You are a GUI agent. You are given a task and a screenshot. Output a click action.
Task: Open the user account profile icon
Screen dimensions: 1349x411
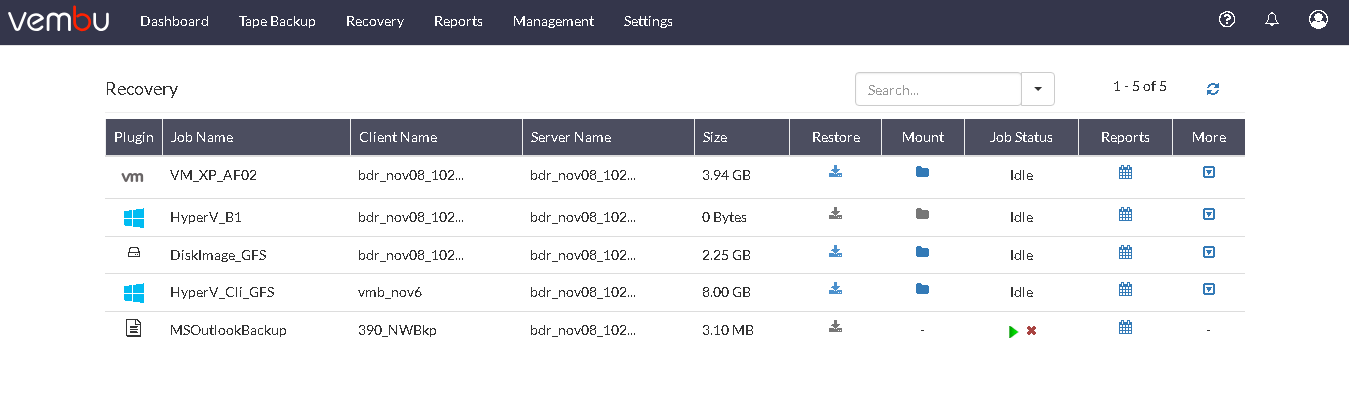pyautogui.click(x=1318, y=19)
